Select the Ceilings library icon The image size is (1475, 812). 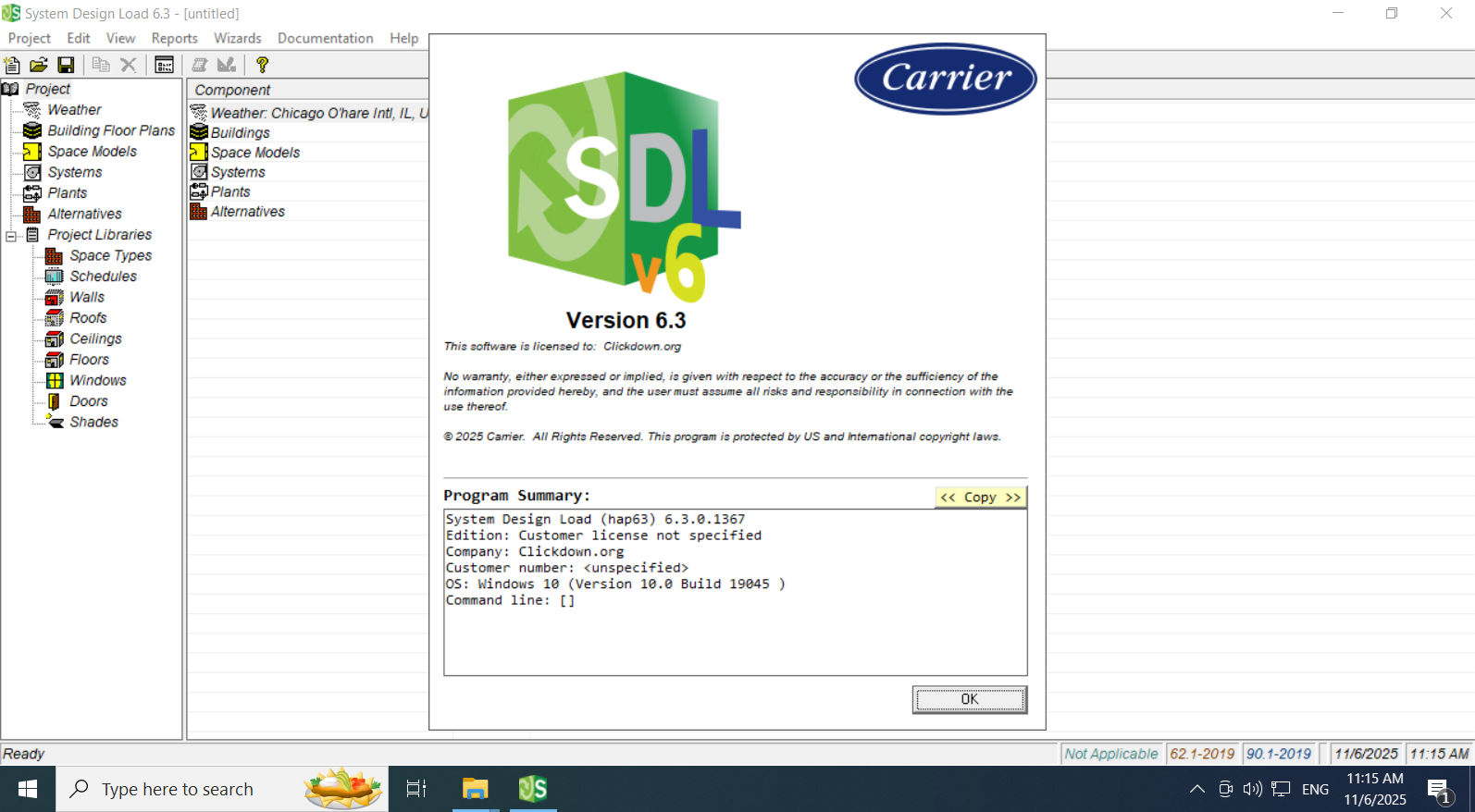point(55,338)
